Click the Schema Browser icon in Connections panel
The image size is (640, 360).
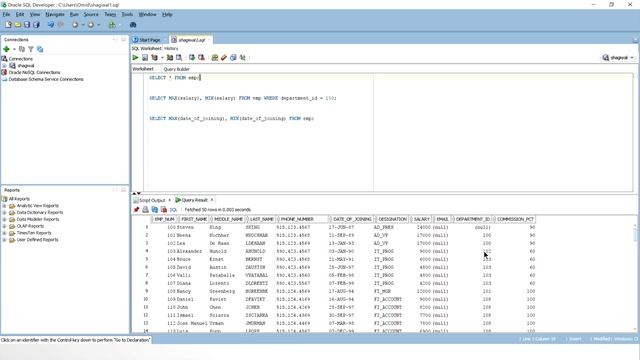pyautogui.click(x=40, y=49)
